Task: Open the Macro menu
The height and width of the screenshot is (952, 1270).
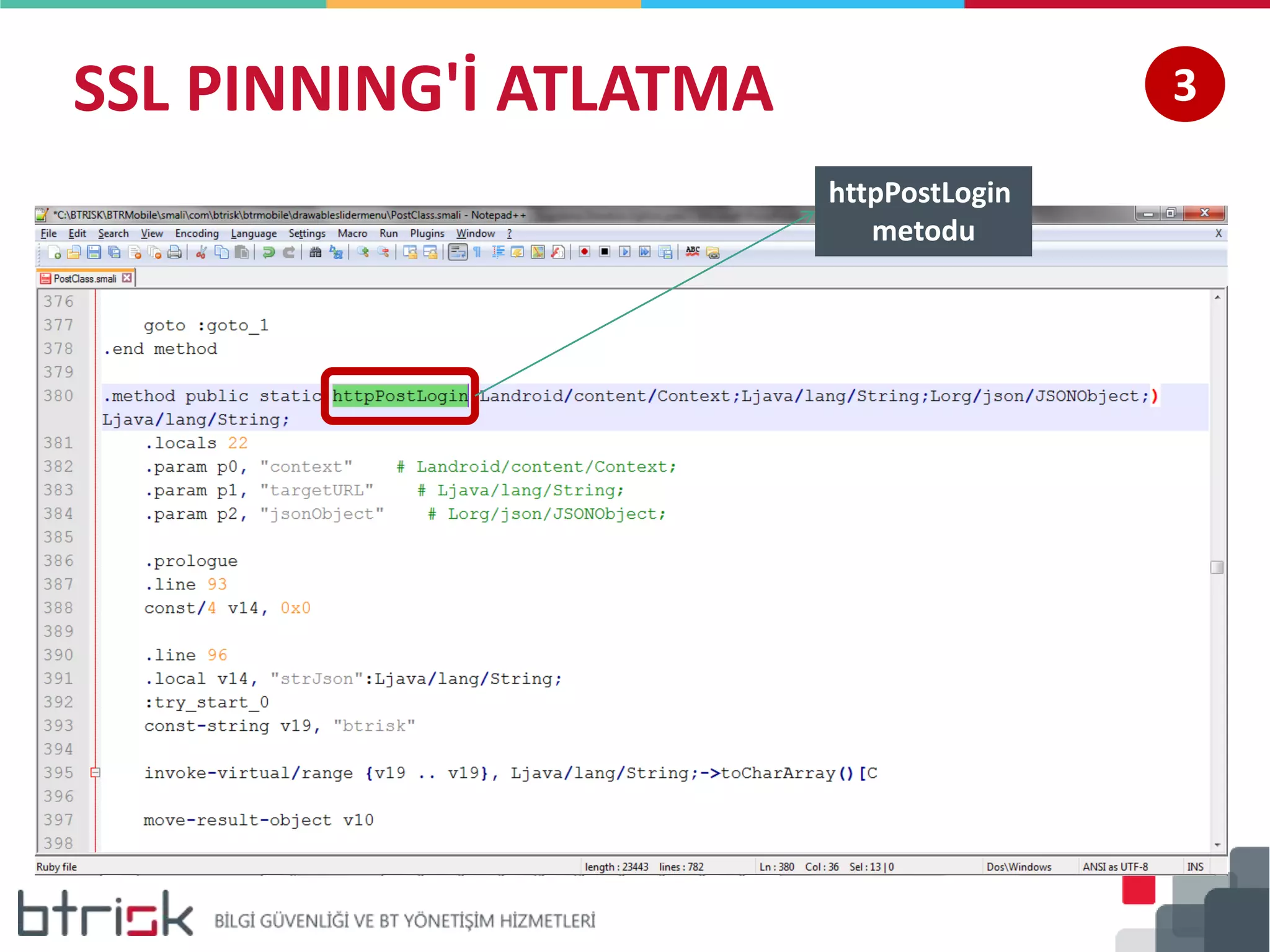Action: pyautogui.click(x=352, y=234)
